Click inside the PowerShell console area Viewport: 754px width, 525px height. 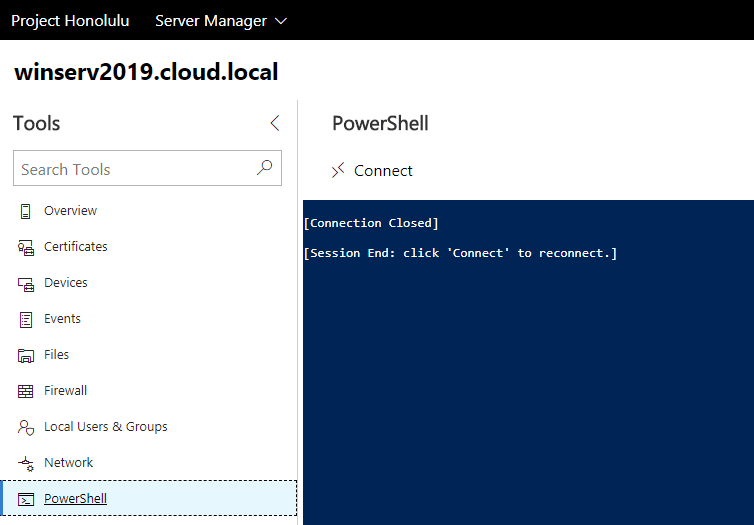click(528, 380)
